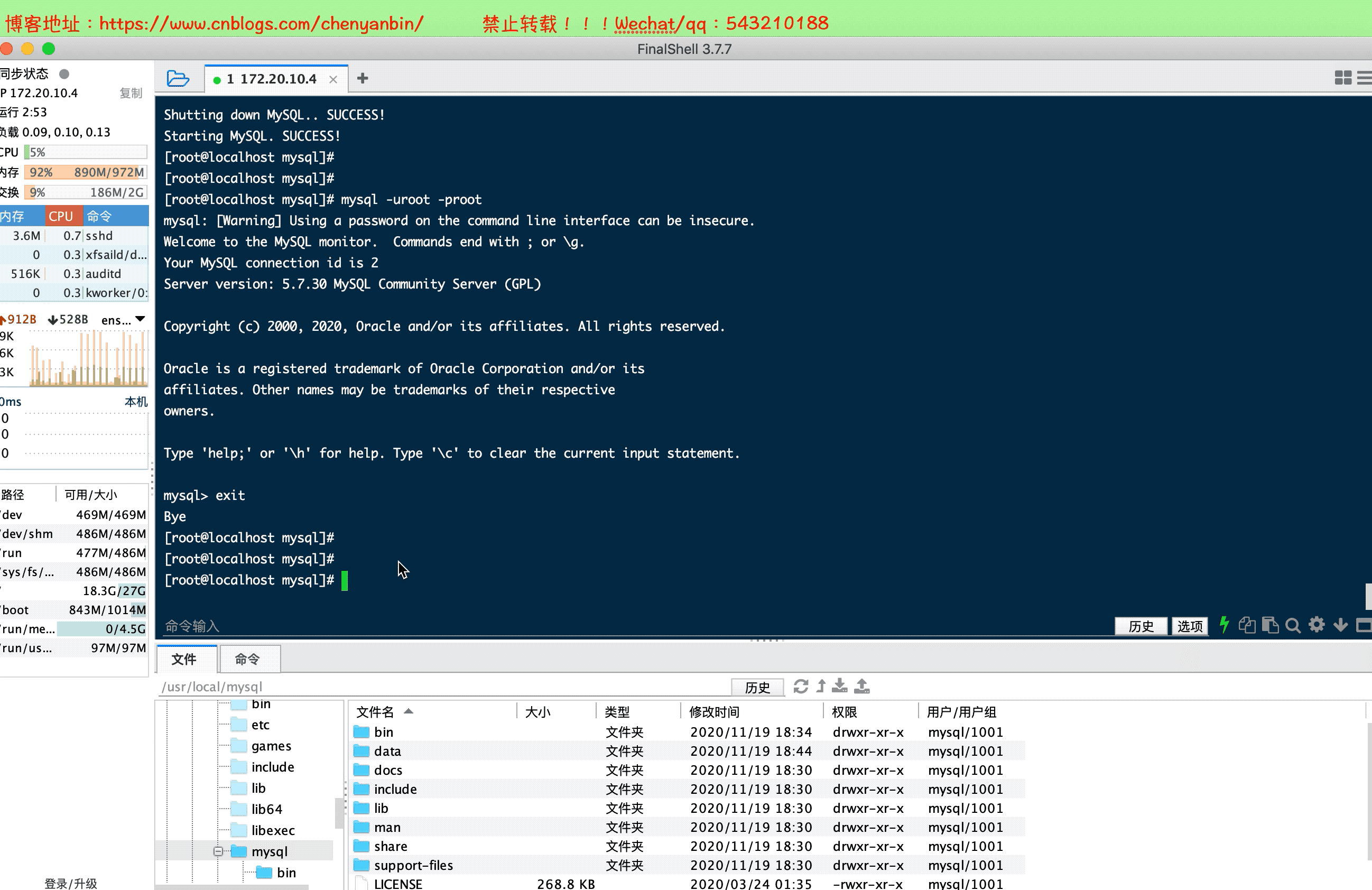Select the kworker process row
Image resolution: width=1372 pixels, height=890 pixels.
coord(74,292)
